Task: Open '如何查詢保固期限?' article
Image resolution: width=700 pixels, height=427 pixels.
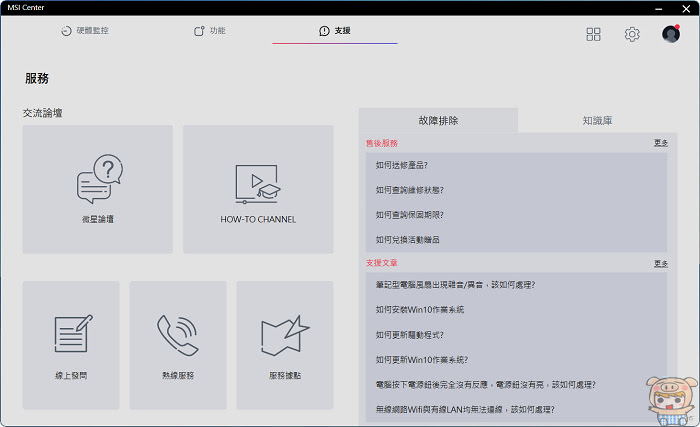Action: pyautogui.click(x=410, y=215)
